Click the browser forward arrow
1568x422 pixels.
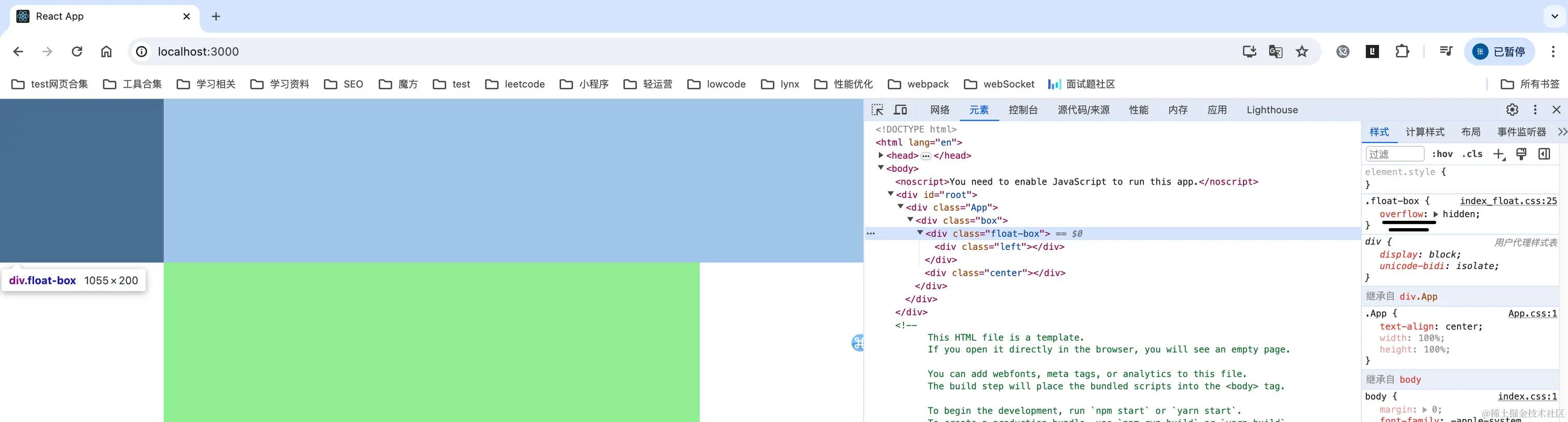click(48, 52)
